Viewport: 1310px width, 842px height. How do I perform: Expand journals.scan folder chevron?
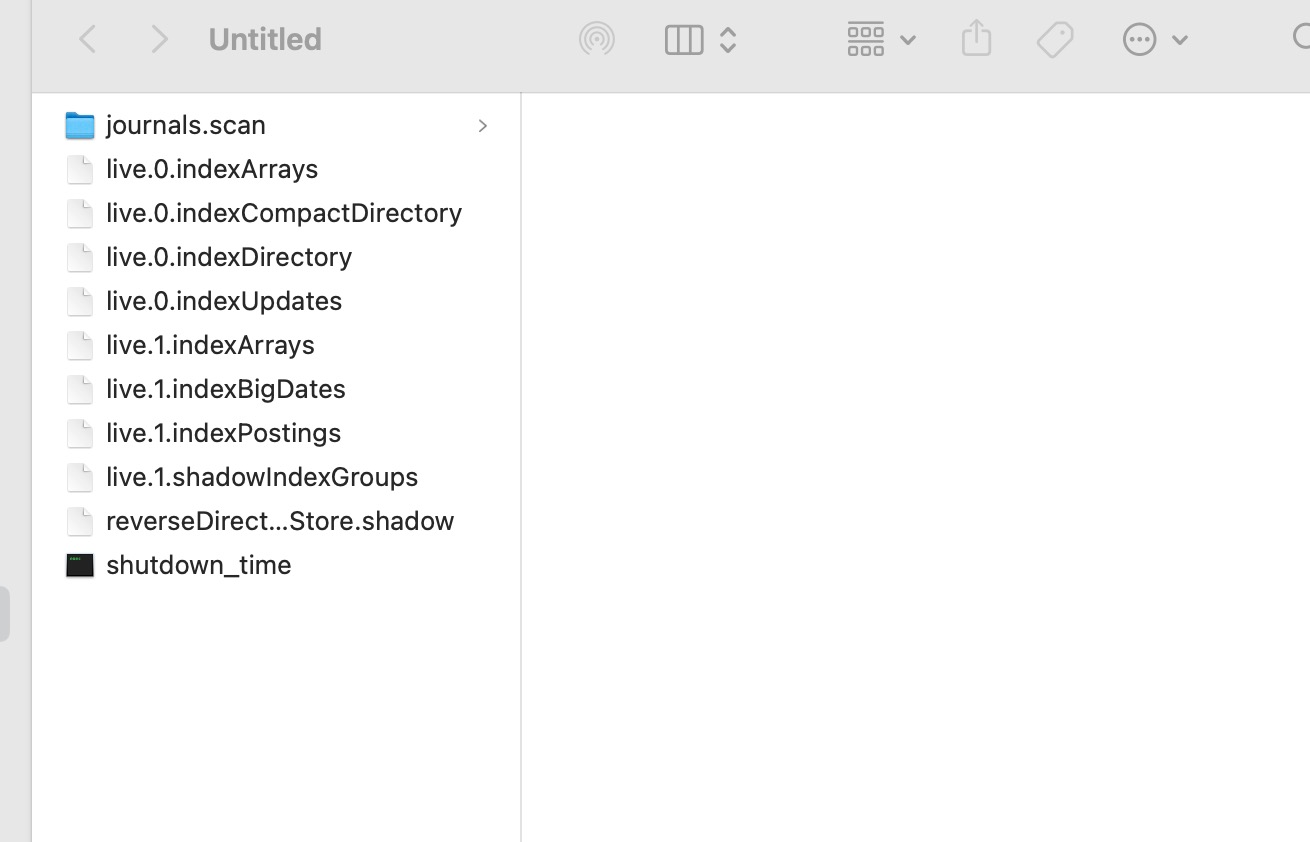(482, 126)
